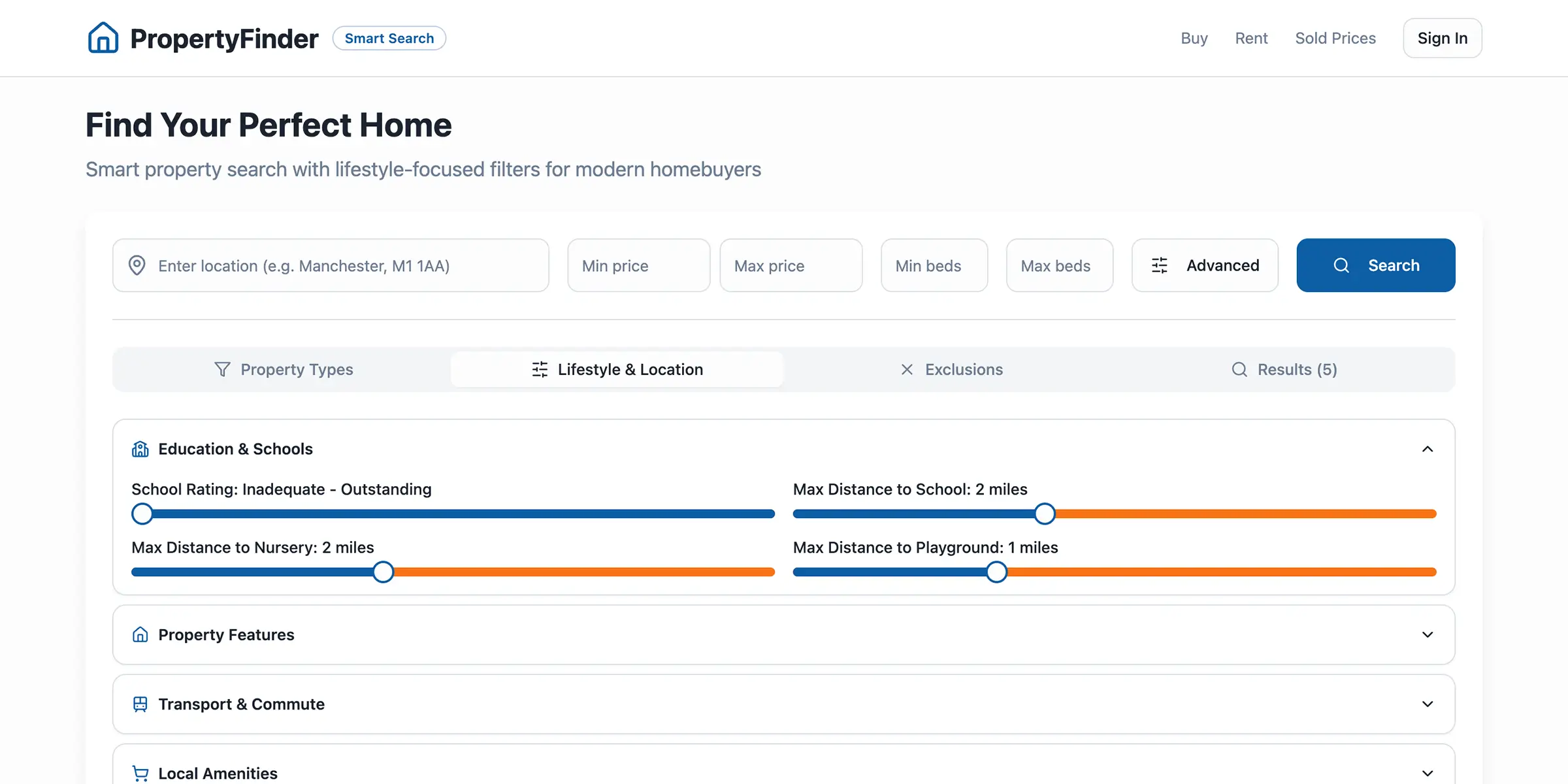The image size is (1568, 784).
Task: Click the Smart Search badge
Action: [x=389, y=38]
